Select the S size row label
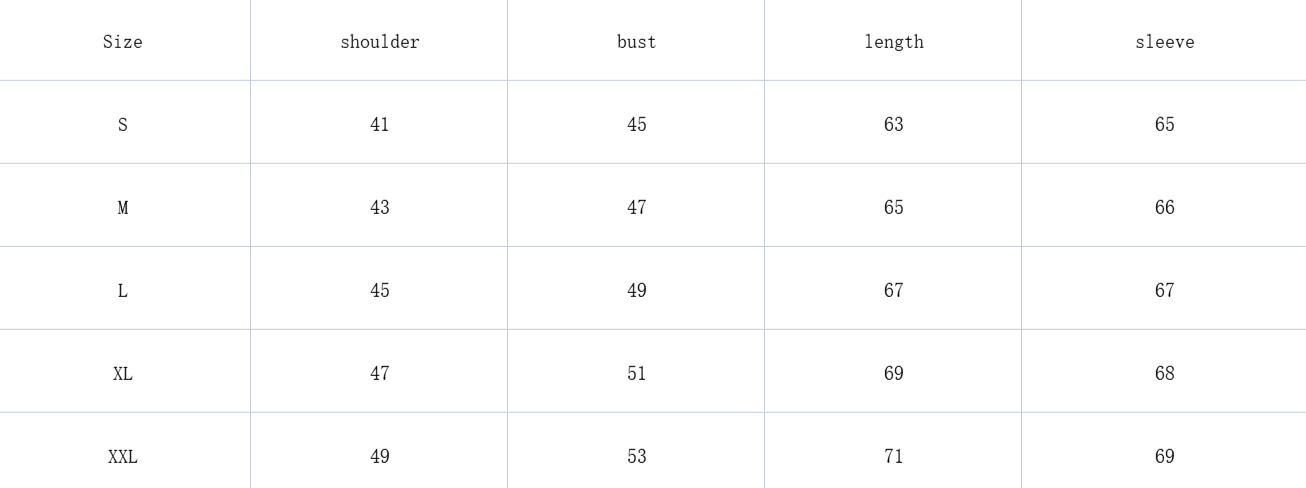The height and width of the screenshot is (488, 1306). point(123,125)
